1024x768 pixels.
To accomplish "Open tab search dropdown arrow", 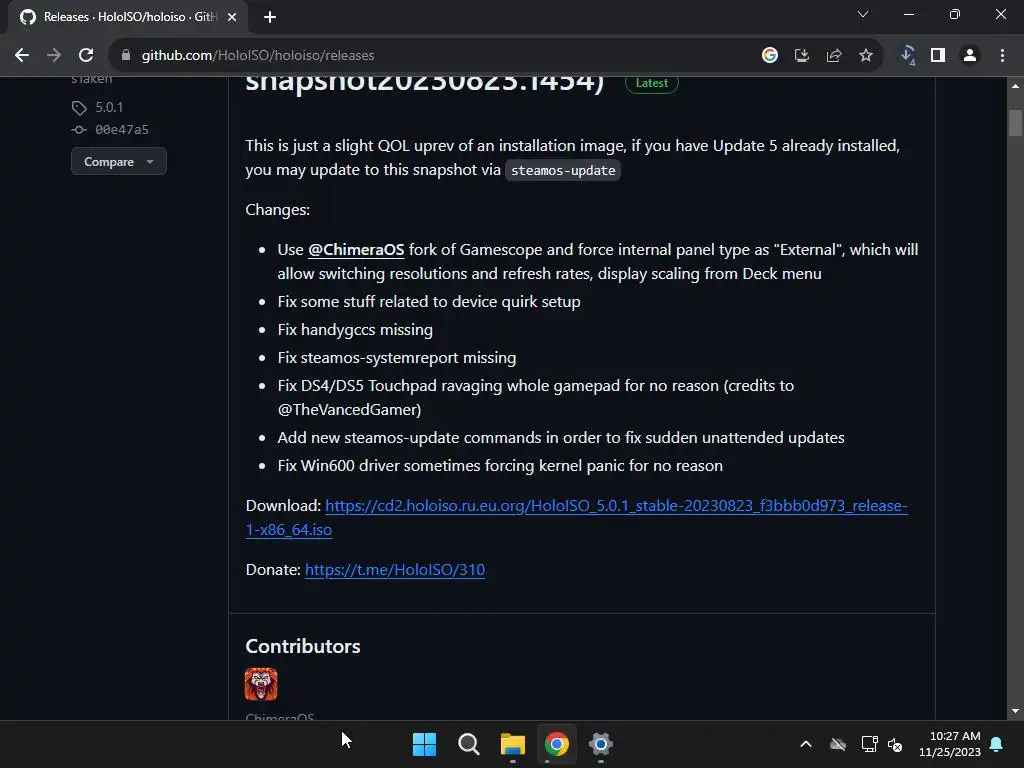I will click(x=863, y=14).
